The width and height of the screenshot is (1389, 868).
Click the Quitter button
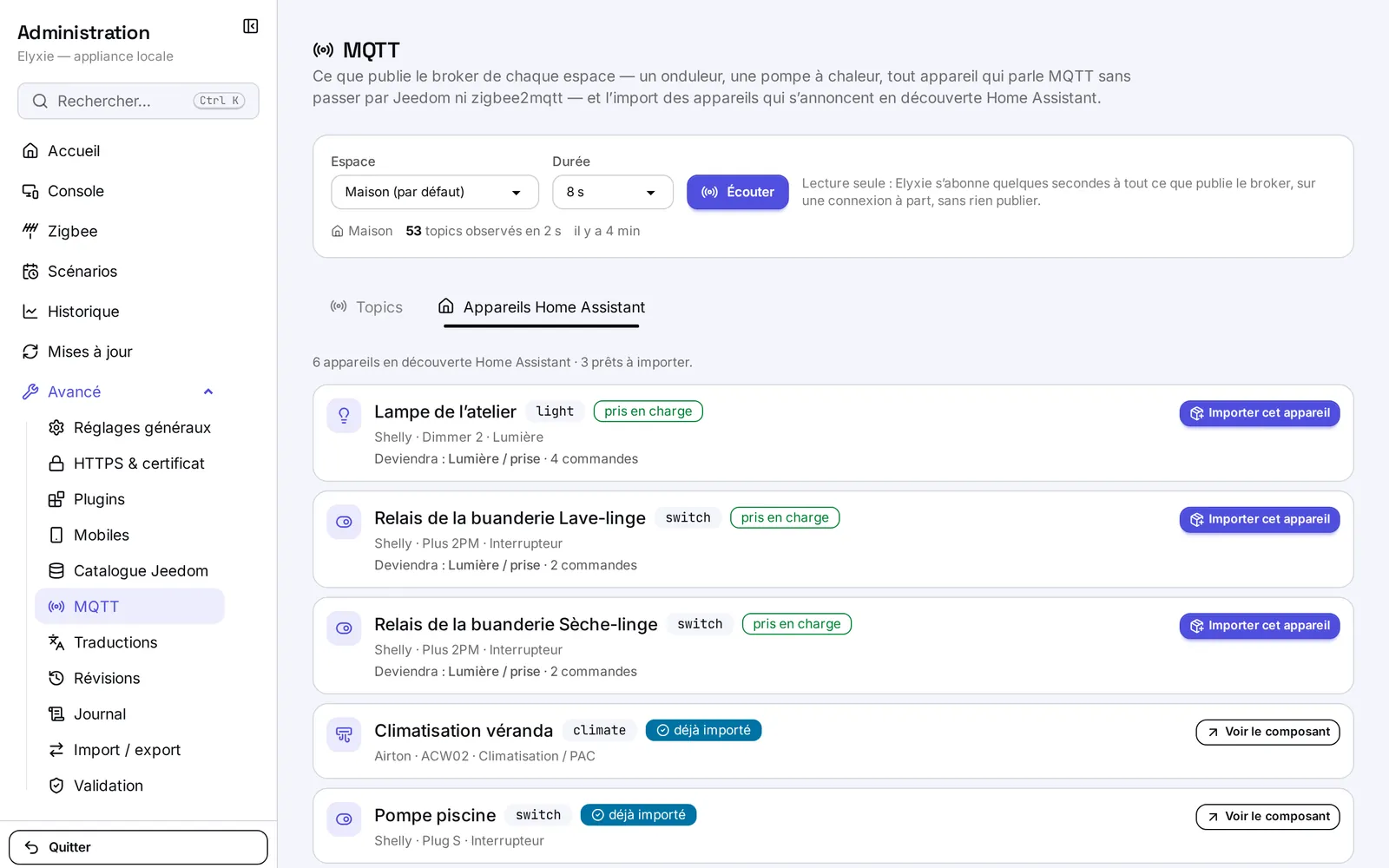138,847
